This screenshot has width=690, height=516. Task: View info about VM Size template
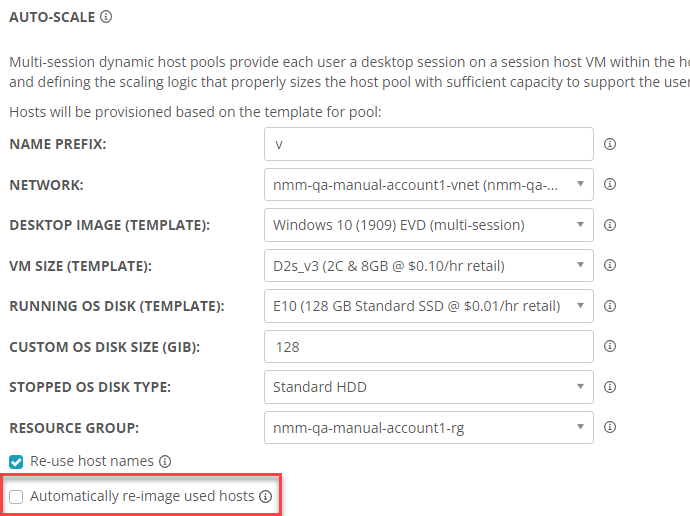[609, 265]
